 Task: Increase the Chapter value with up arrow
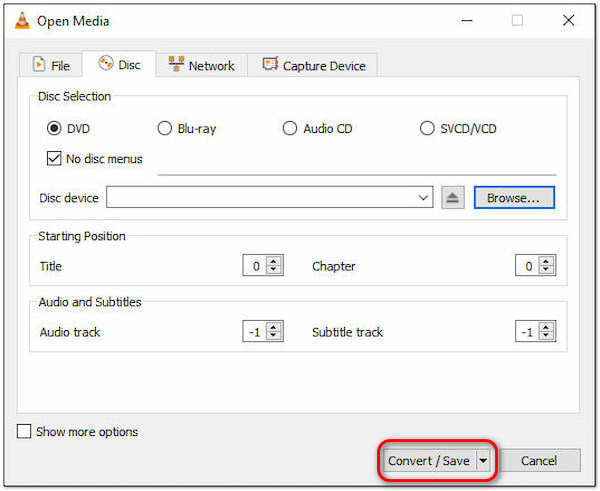pos(546,261)
